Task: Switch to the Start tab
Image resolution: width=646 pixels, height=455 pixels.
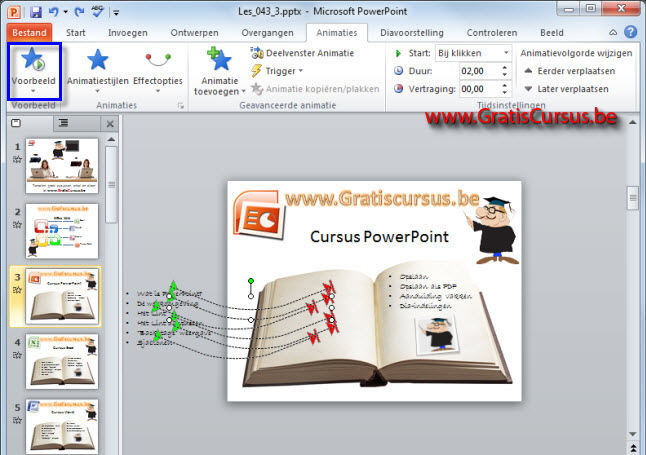Action: [76, 33]
